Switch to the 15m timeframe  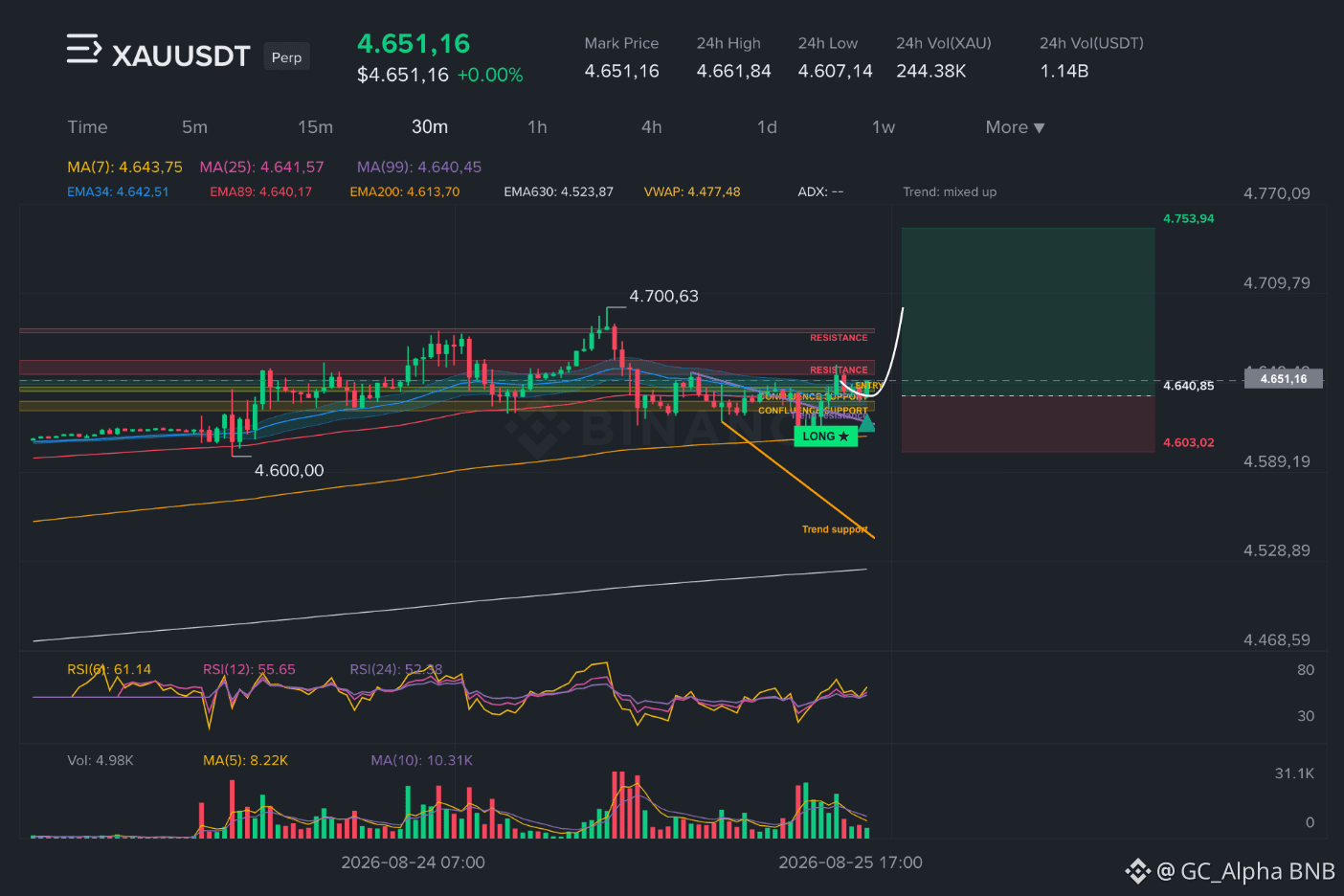(x=315, y=127)
